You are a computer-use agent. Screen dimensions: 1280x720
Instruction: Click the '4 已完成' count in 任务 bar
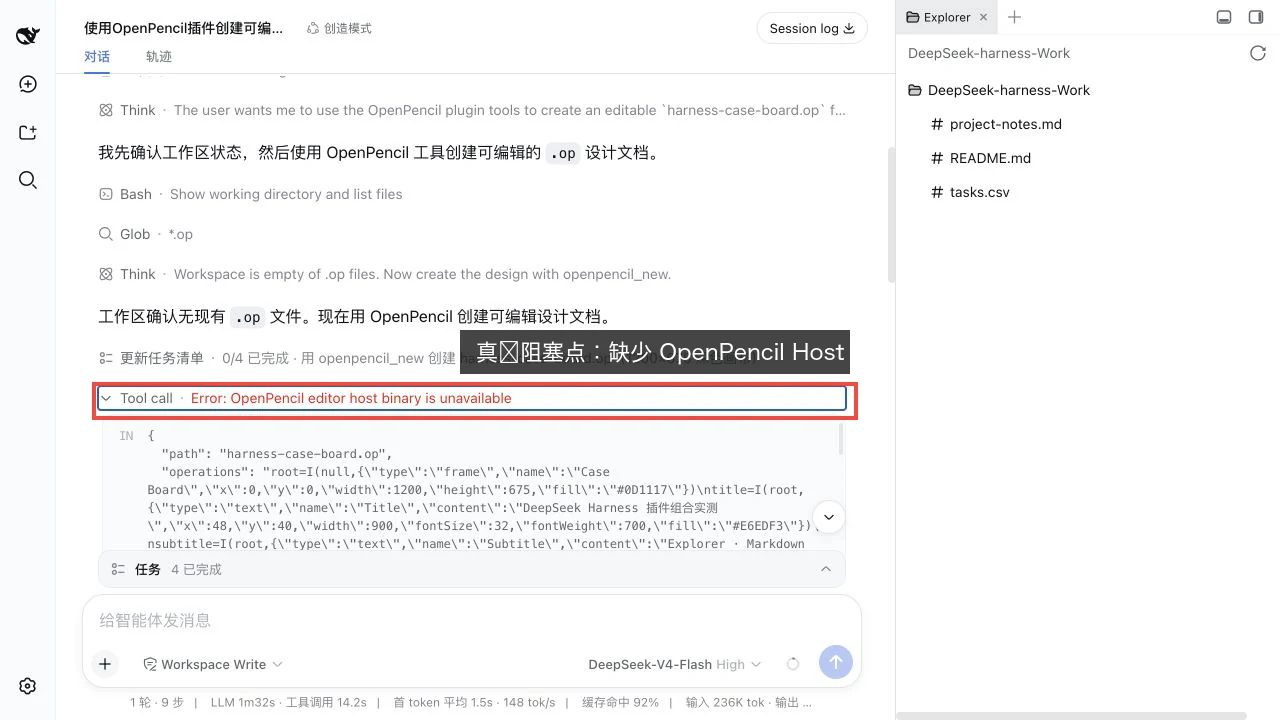[x=196, y=569]
